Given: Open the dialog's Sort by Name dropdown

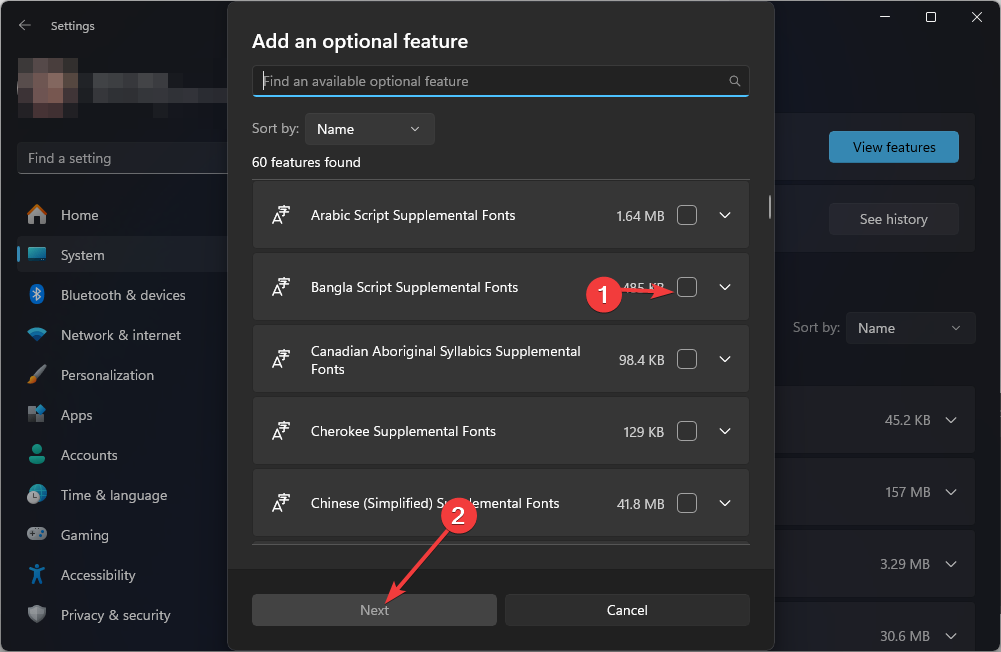Looking at the screenshot, I should (x=370, y=129).
